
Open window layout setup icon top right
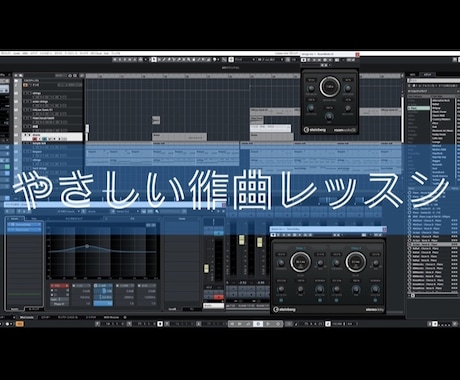[455, 60]
